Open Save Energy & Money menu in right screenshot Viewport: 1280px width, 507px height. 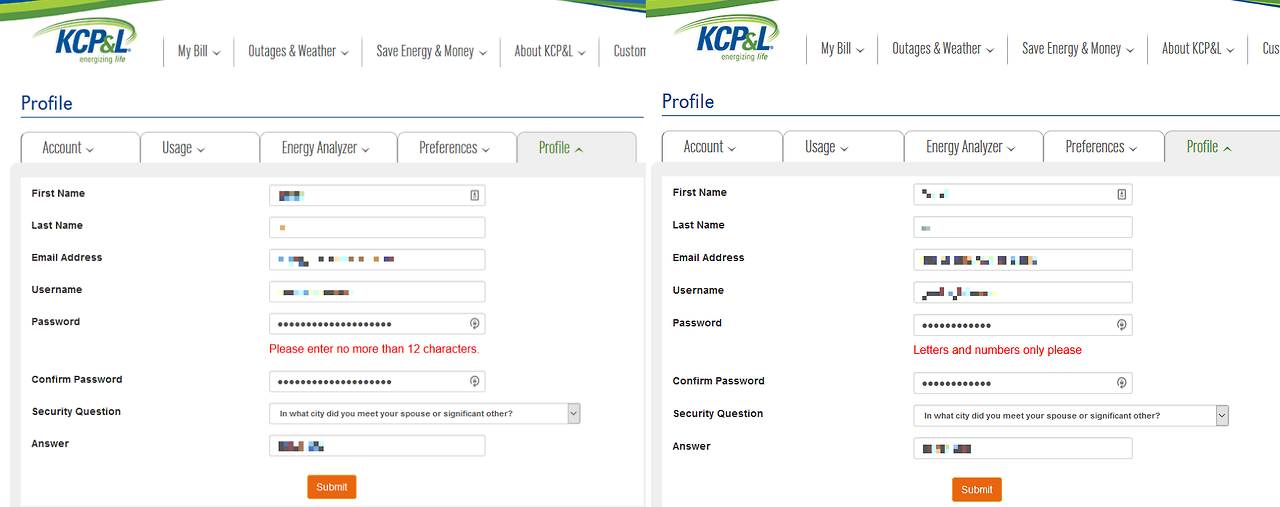pos(1078,48)
